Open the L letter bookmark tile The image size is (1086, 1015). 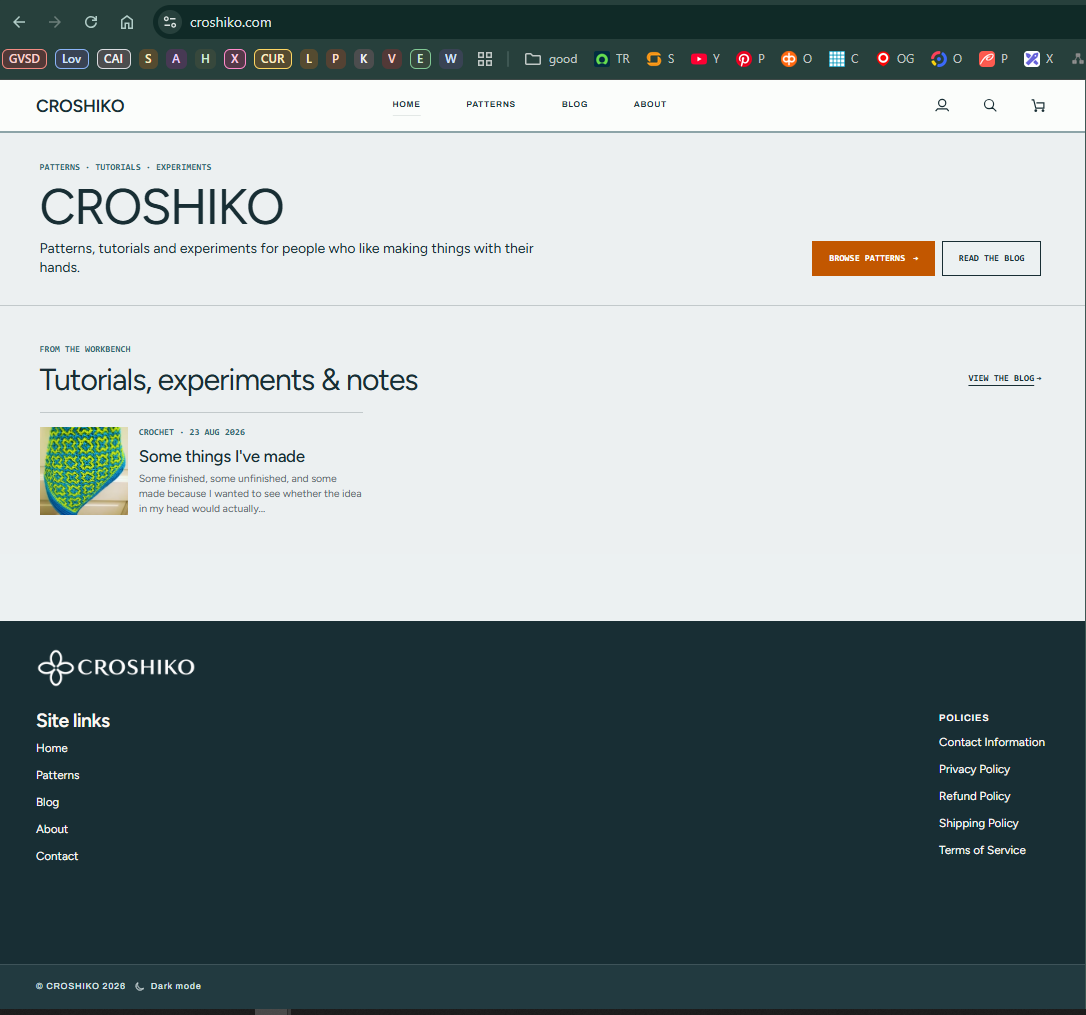309,59
